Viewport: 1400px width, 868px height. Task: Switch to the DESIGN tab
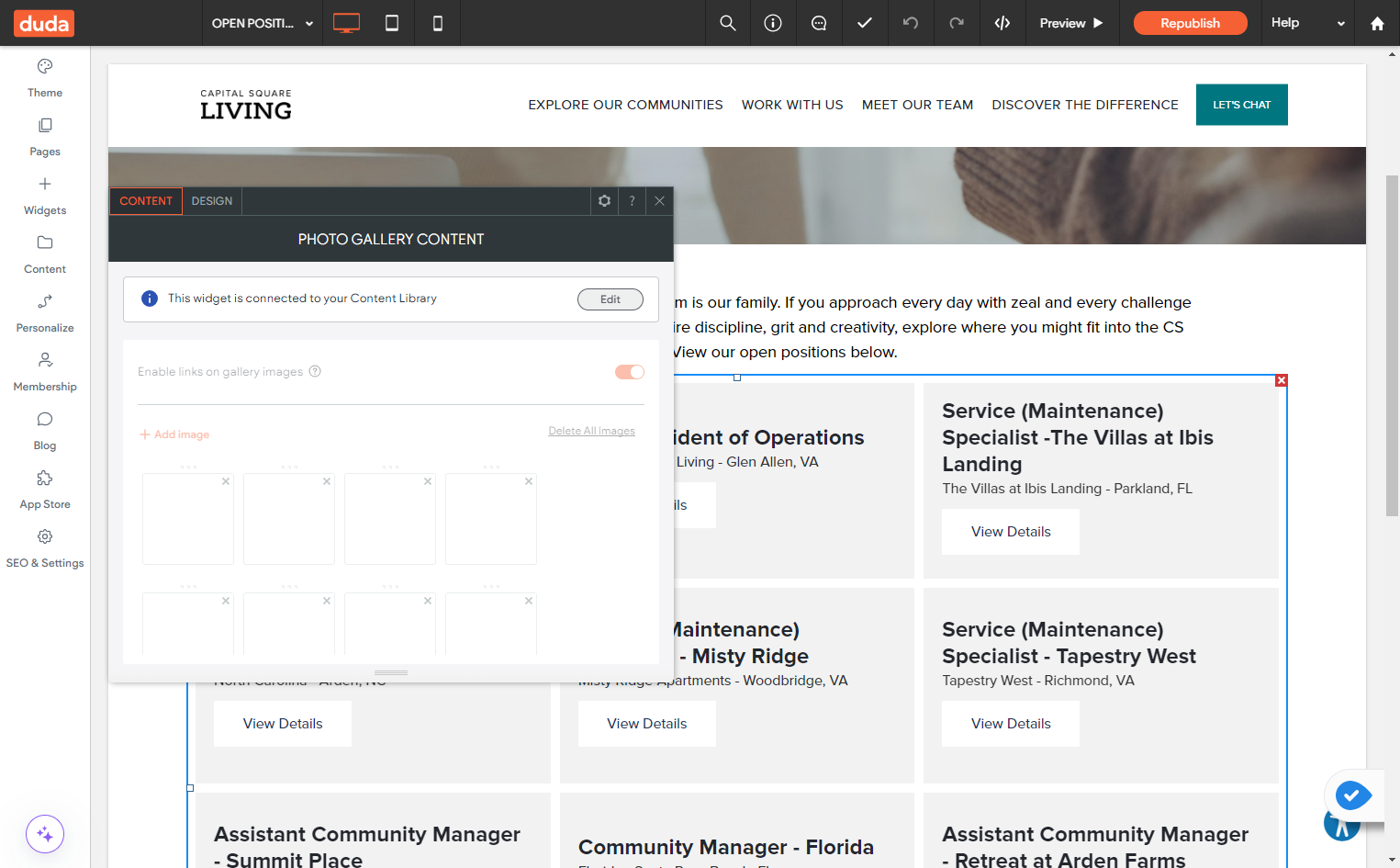[212, 201]
